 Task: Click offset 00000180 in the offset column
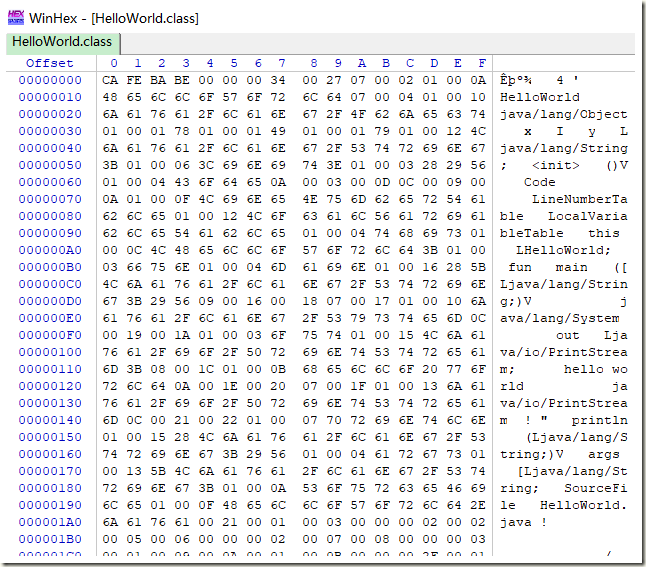[x=50, y=488]
